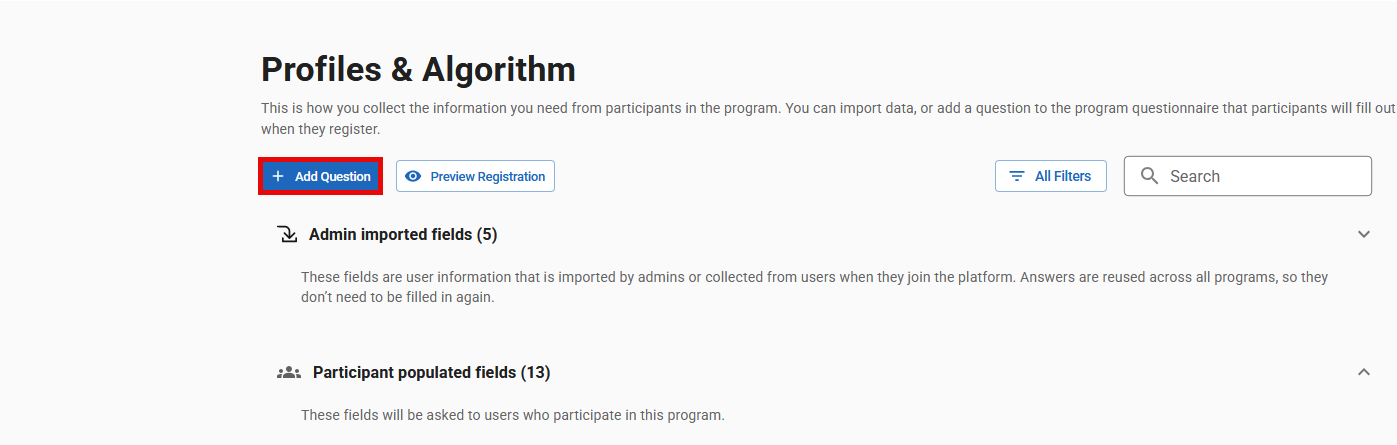Click the plus icon on Add Question
1397x445 pixels.
[x=278, y=176]
